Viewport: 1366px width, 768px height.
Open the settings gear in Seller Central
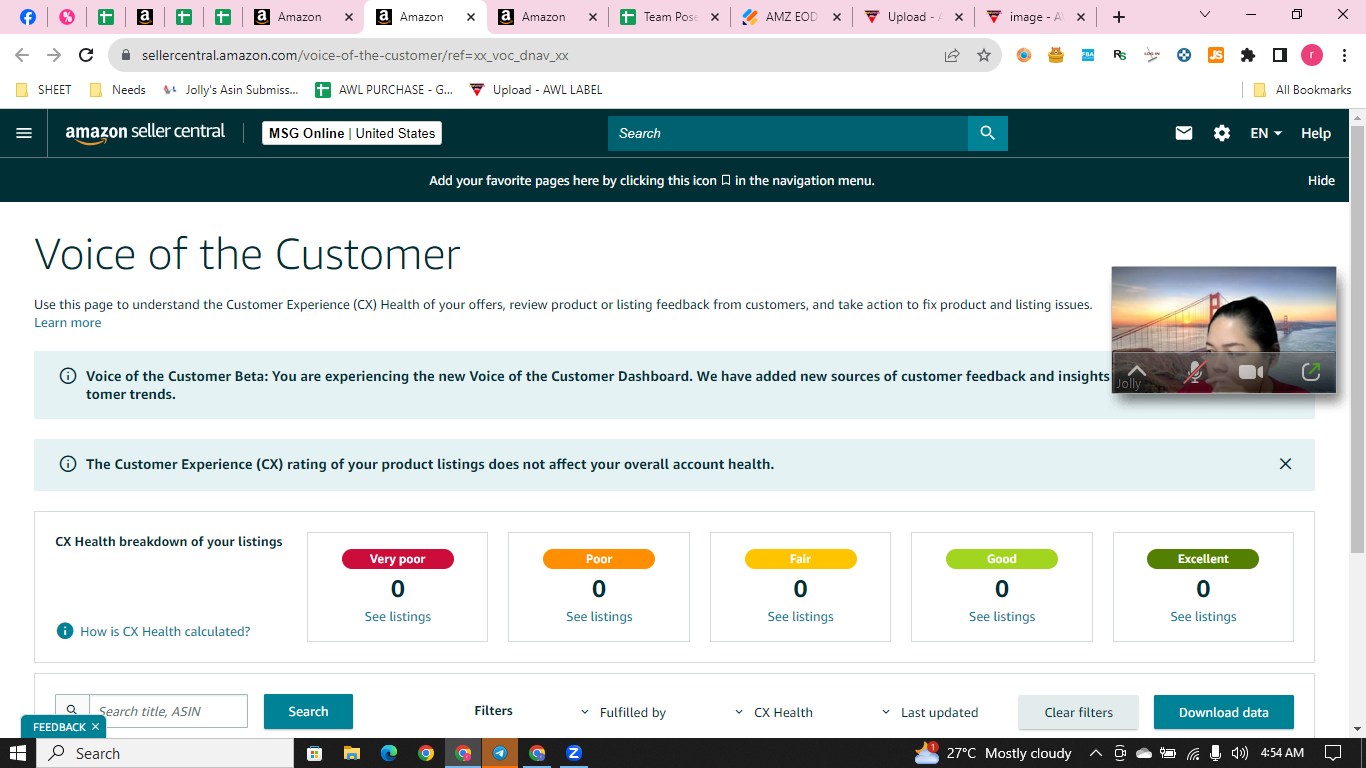pyautogui.click(x=1222, y=133)
